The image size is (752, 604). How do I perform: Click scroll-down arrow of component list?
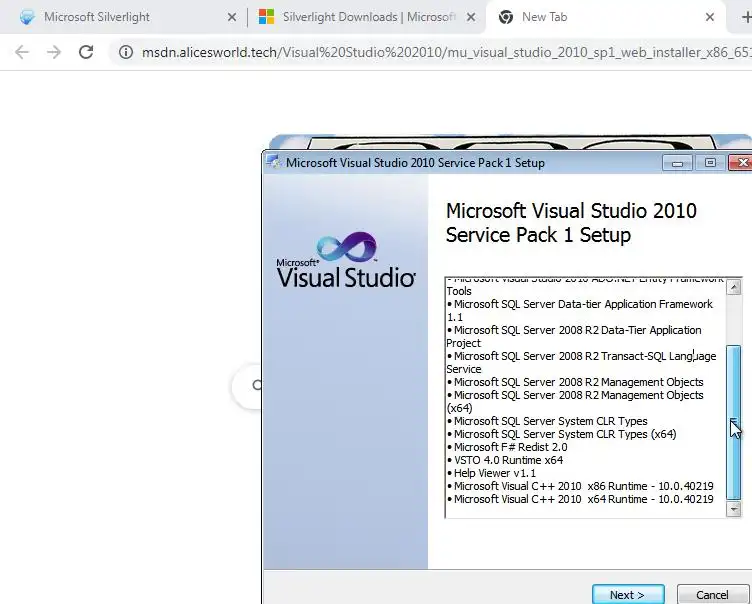point(734,509)
